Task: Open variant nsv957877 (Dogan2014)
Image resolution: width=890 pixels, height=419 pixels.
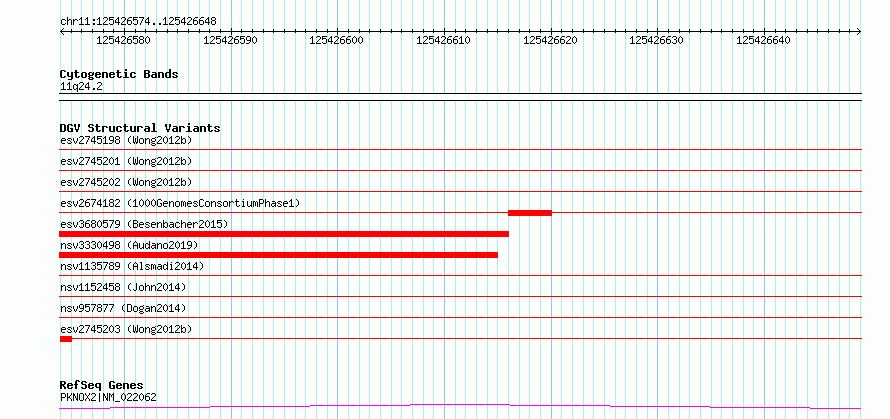Action: (x=123, y=308)
